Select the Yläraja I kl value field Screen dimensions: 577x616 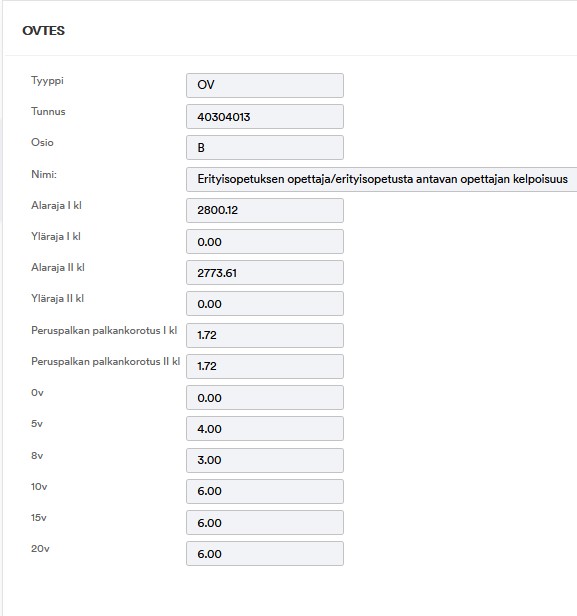(265, 241)
